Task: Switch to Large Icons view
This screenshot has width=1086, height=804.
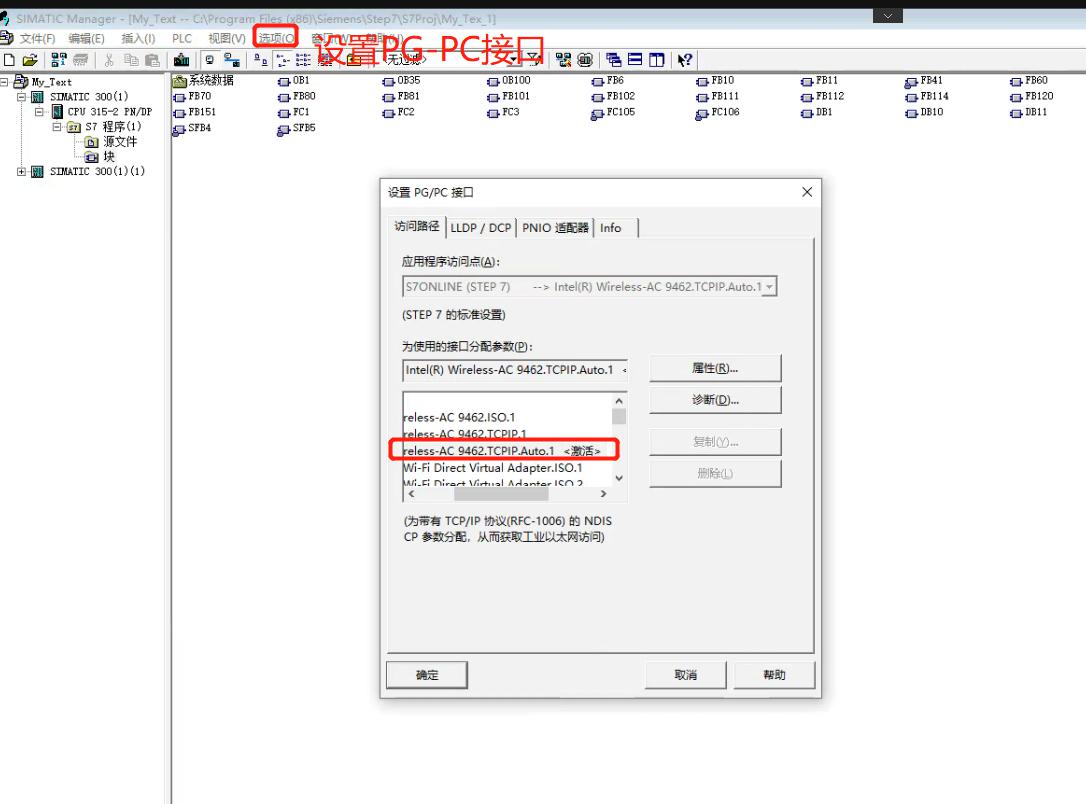Action: point(260,60)
